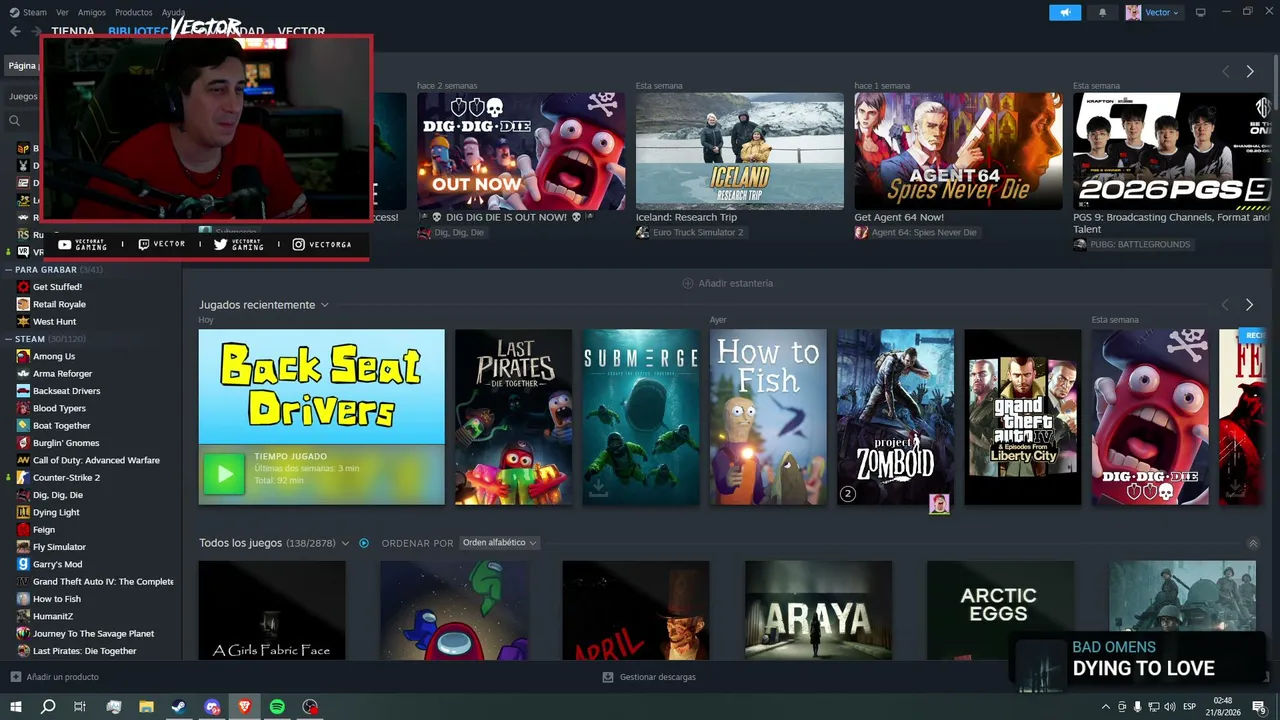The height and width of the screenshot is (720, 1280).
Task: Click the Counter-Strike 2 sidebar icon
Action: pos(23,477)
